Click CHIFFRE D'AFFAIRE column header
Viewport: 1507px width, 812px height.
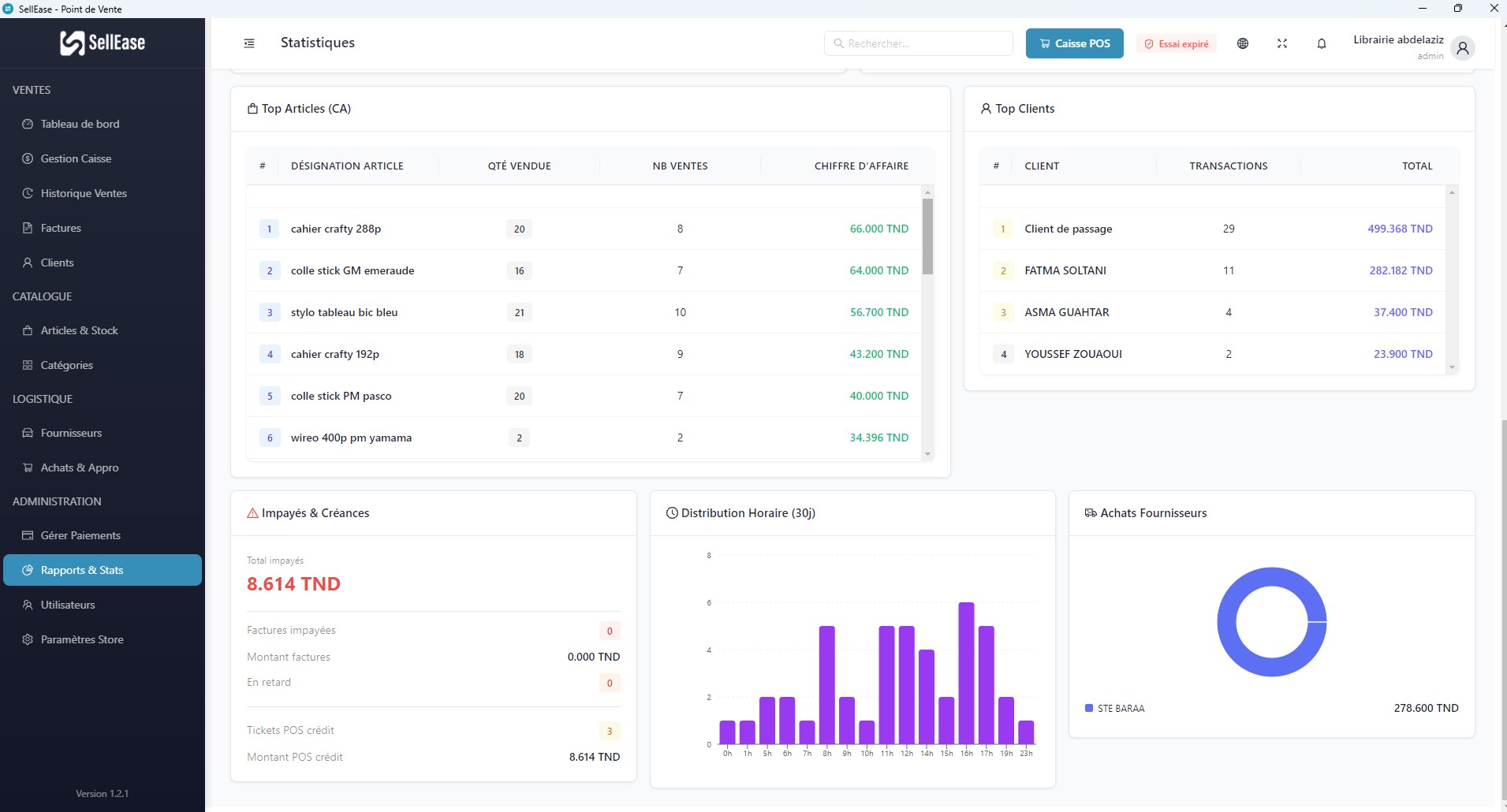coord(861,166)
